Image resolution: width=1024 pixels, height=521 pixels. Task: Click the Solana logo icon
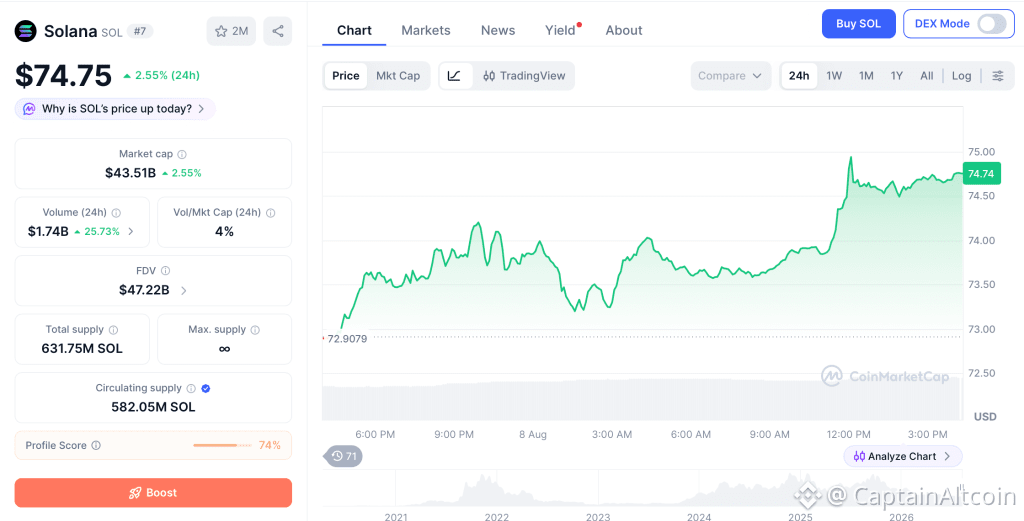click(x=26, y=31)
